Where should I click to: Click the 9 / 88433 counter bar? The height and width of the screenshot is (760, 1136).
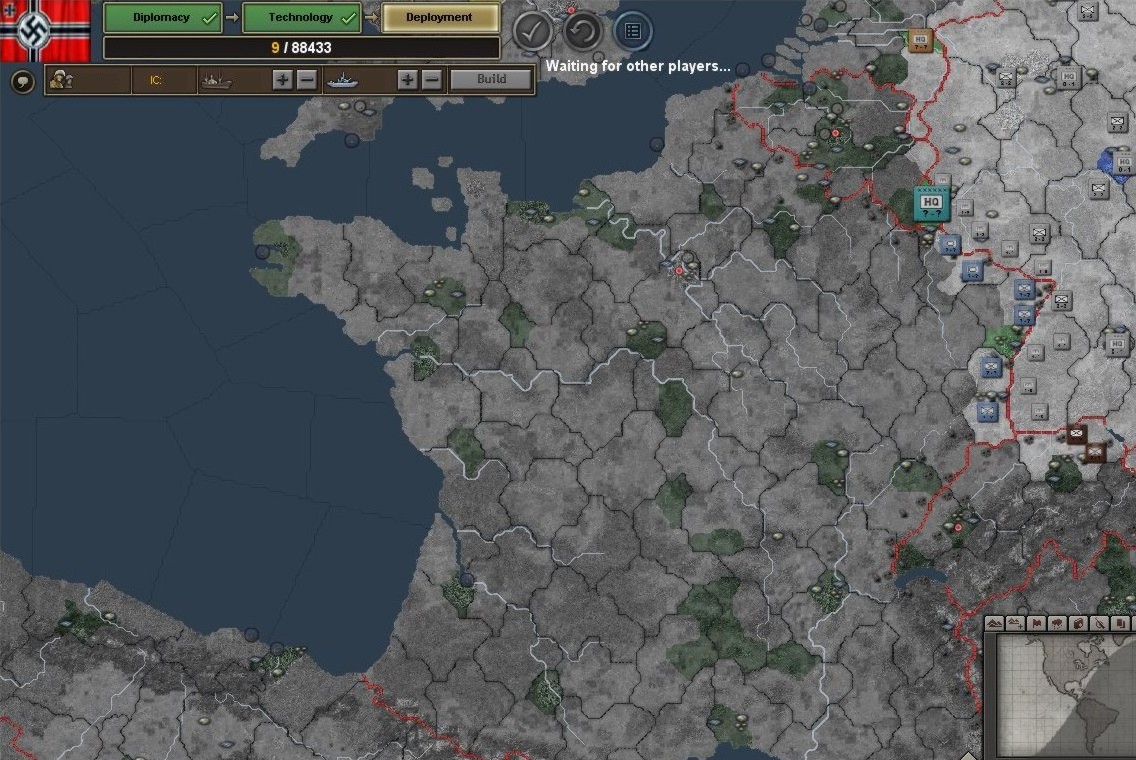301,48
